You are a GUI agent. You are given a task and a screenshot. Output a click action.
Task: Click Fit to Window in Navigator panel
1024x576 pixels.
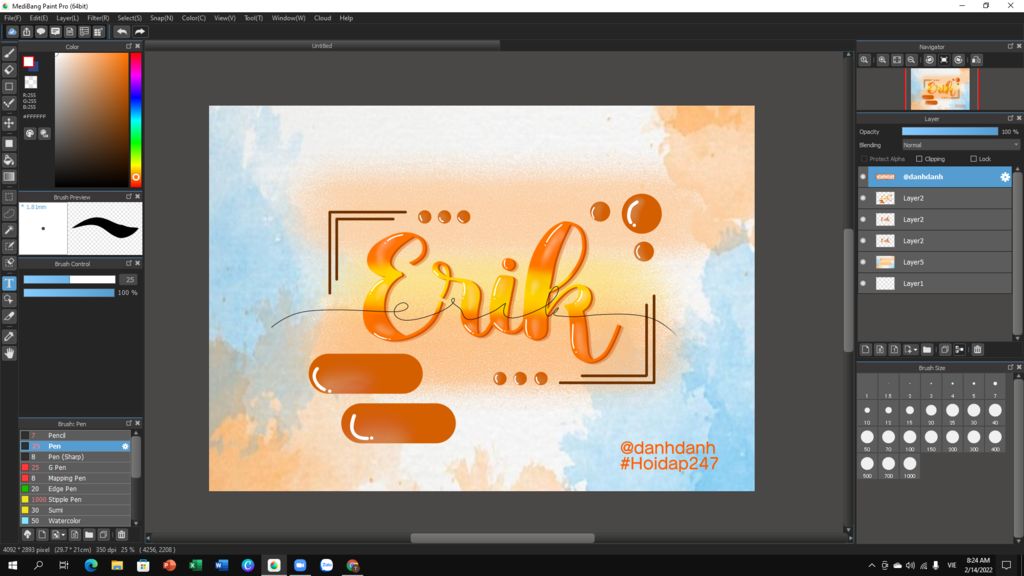(x=897, y=60)
